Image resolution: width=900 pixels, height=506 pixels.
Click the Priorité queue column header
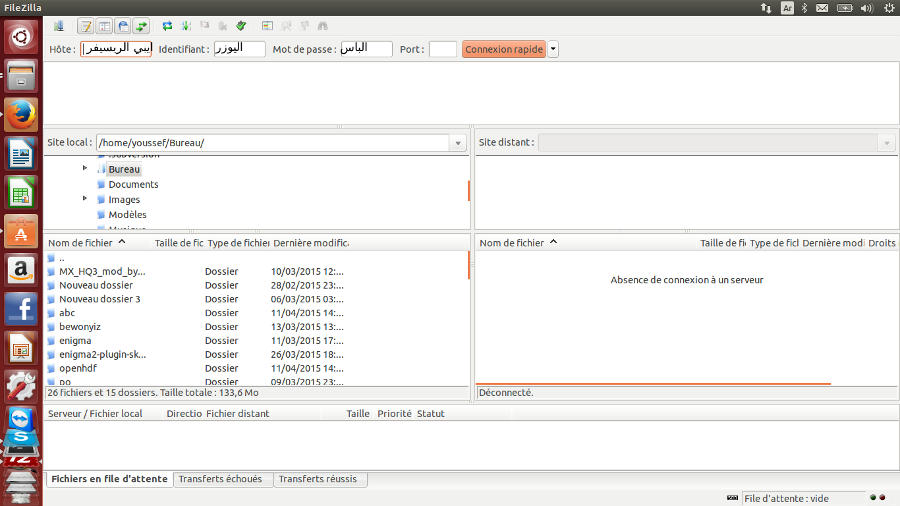click(394, 414)
